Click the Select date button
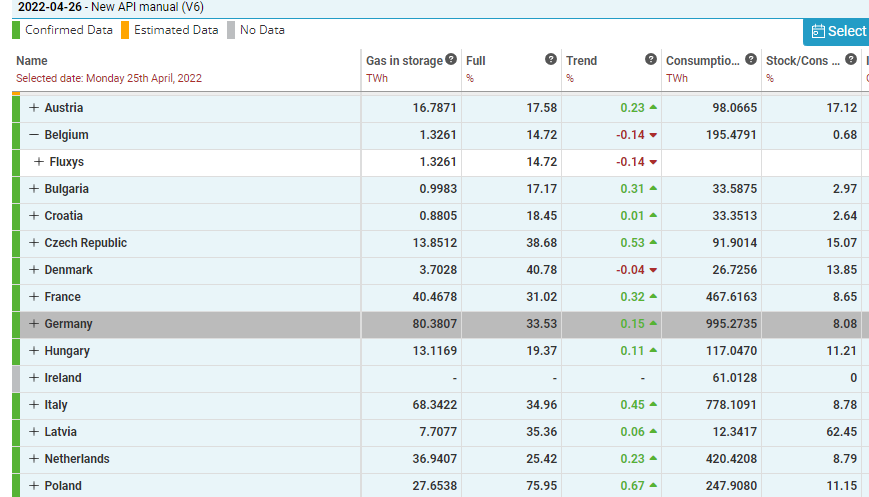 pos(837,32)
